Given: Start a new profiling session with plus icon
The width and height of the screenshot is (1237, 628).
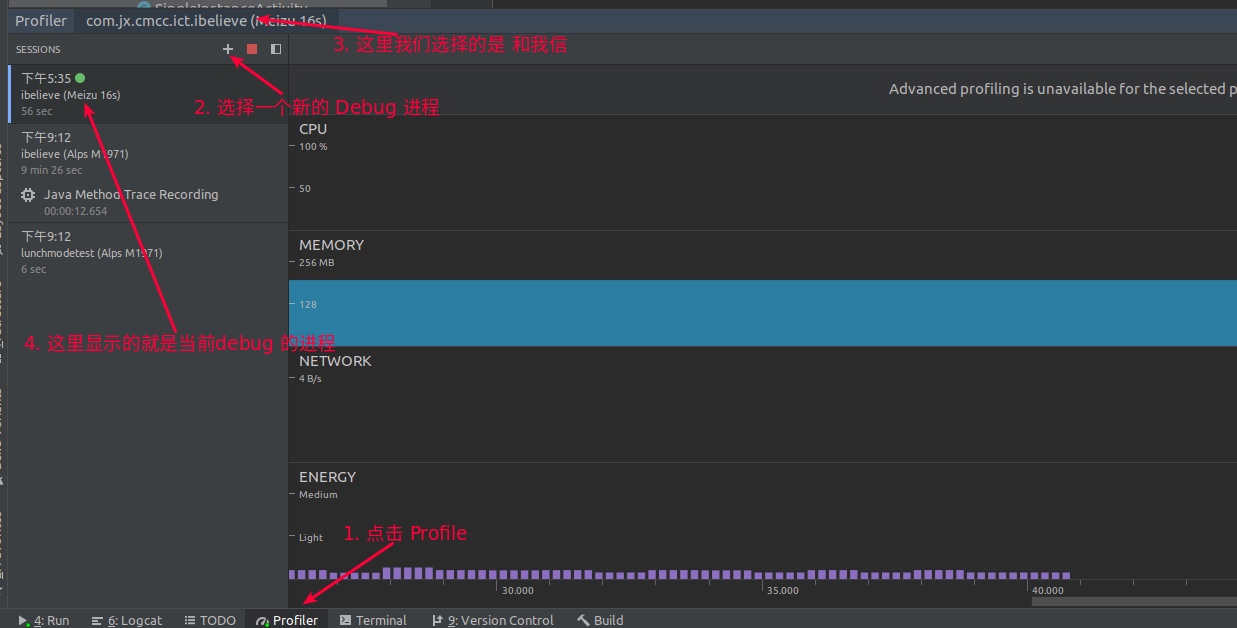Looking at the screenshot, I should [x=228, y=49].
